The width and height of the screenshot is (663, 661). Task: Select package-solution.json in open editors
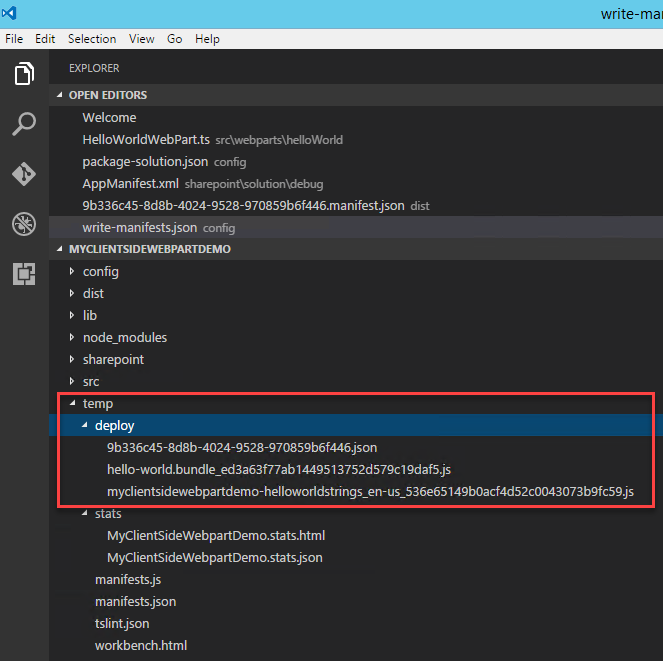(356, 161)
